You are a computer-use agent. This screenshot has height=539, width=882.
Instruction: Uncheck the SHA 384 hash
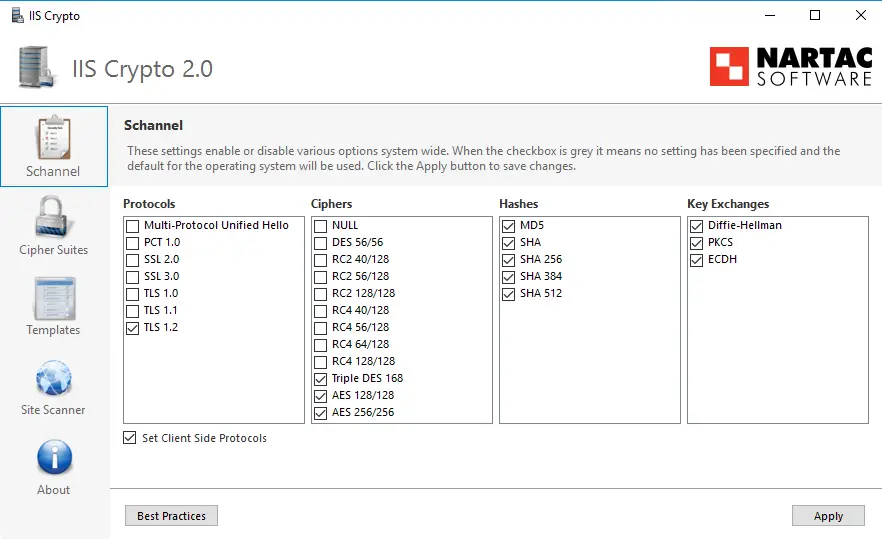508,277
